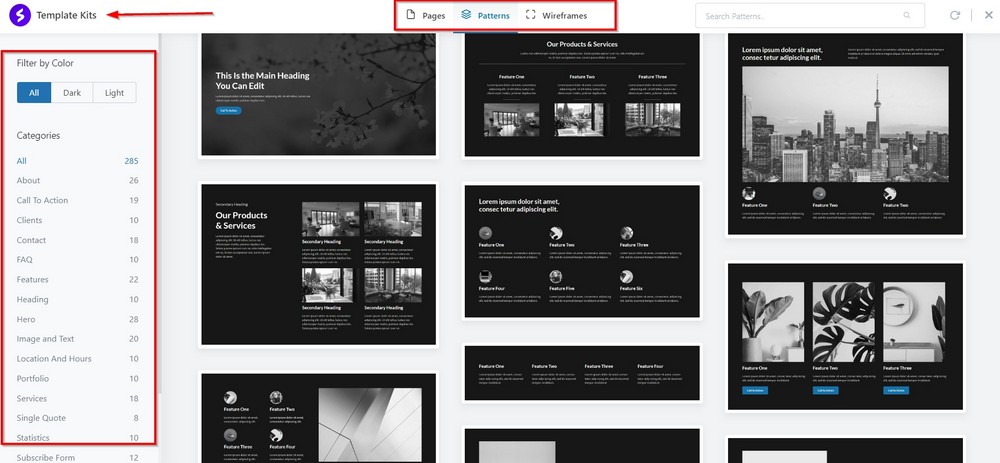The width and height of the screenshot is (1000, 463).
Task: Open the Subscribe Form category
Action: [77, 457]
